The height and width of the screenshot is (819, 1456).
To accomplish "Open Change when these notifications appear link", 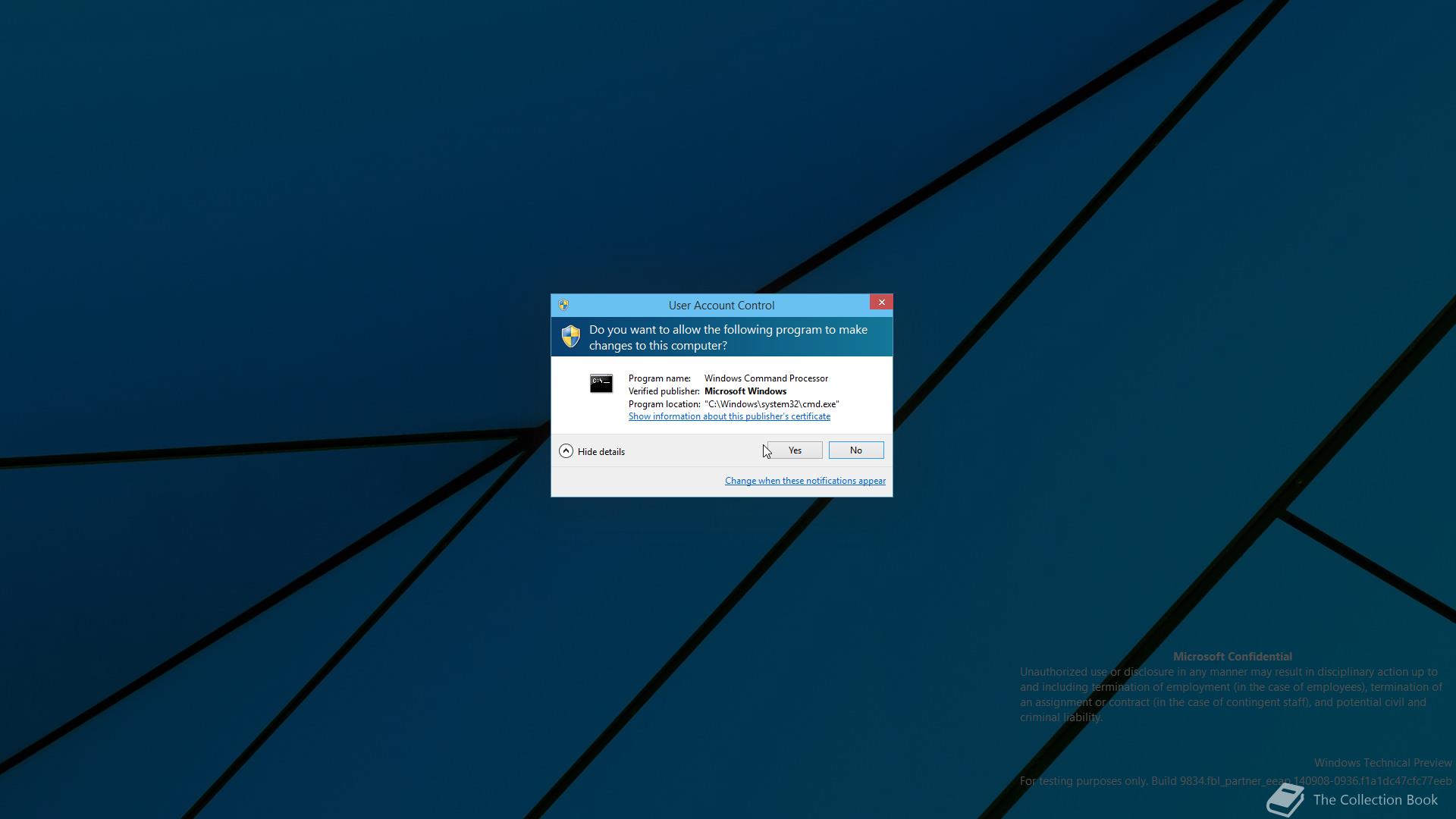I will point(805,481).
